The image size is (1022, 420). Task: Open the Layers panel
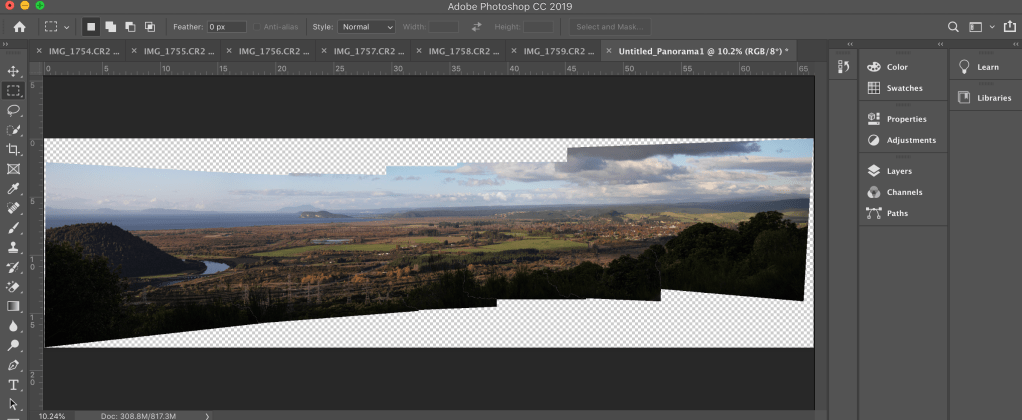pos(898,171)
